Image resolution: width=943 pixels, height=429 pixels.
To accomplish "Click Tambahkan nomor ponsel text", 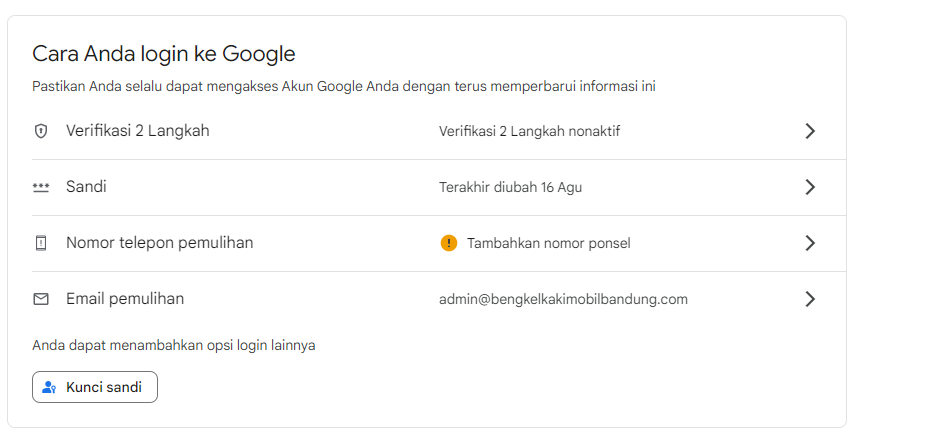I will [x=548, y=244].
